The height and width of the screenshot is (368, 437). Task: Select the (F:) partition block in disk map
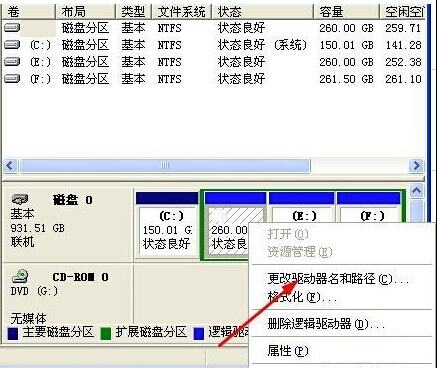369,207
